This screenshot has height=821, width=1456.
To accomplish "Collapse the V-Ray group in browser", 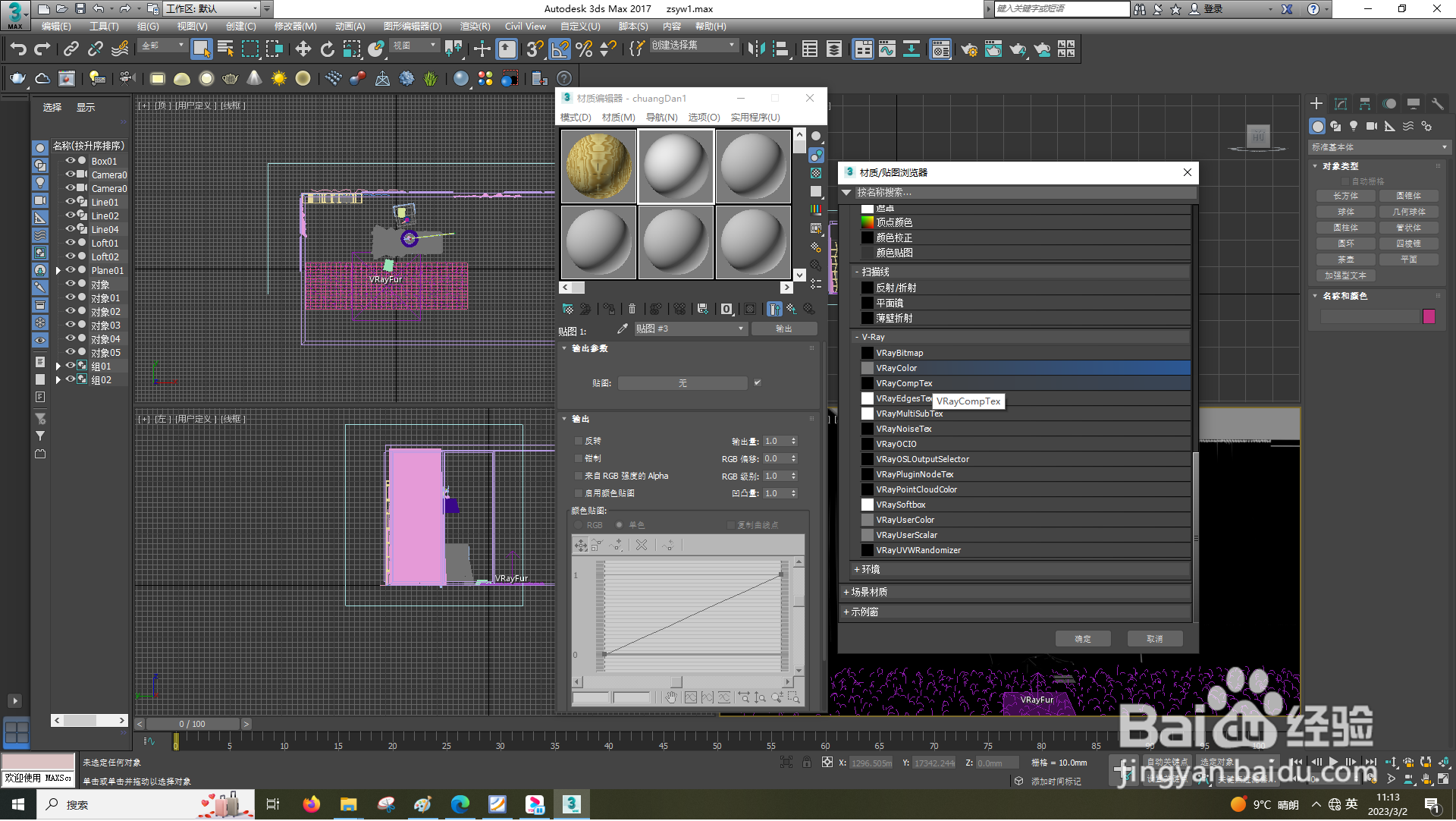I will 856,337.
